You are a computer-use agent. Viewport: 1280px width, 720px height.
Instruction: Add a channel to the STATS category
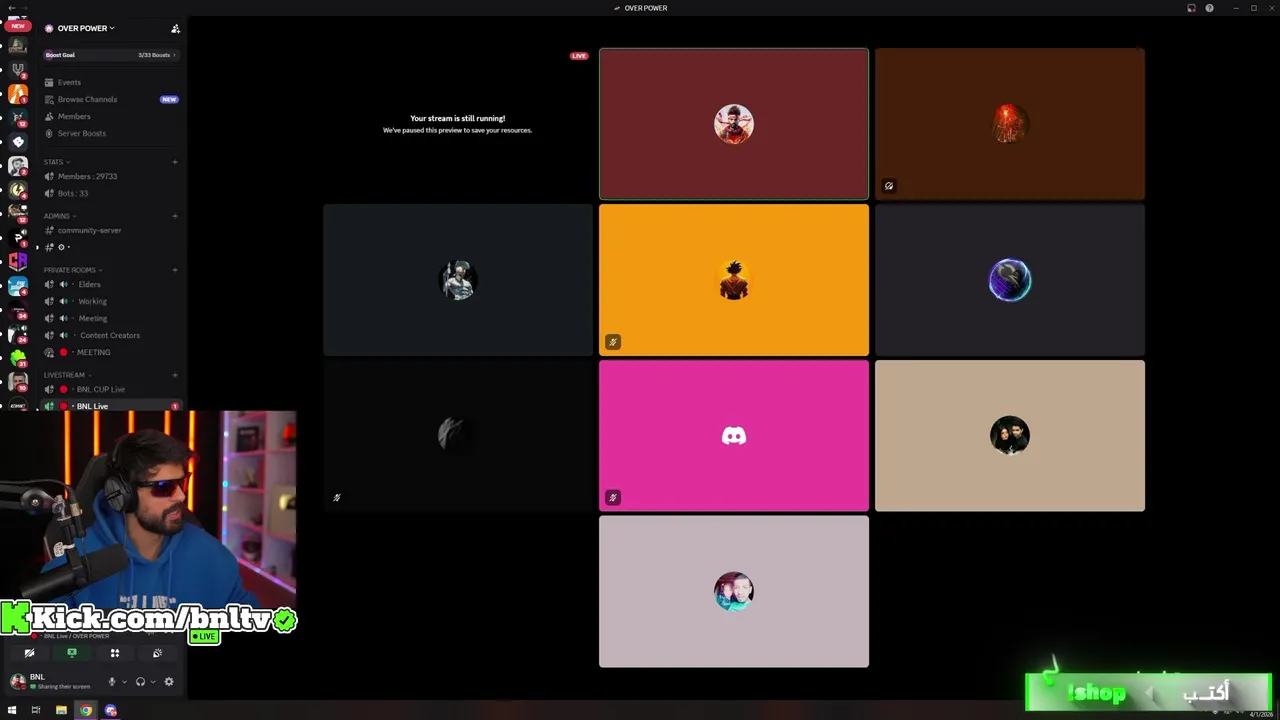[175, 162]
